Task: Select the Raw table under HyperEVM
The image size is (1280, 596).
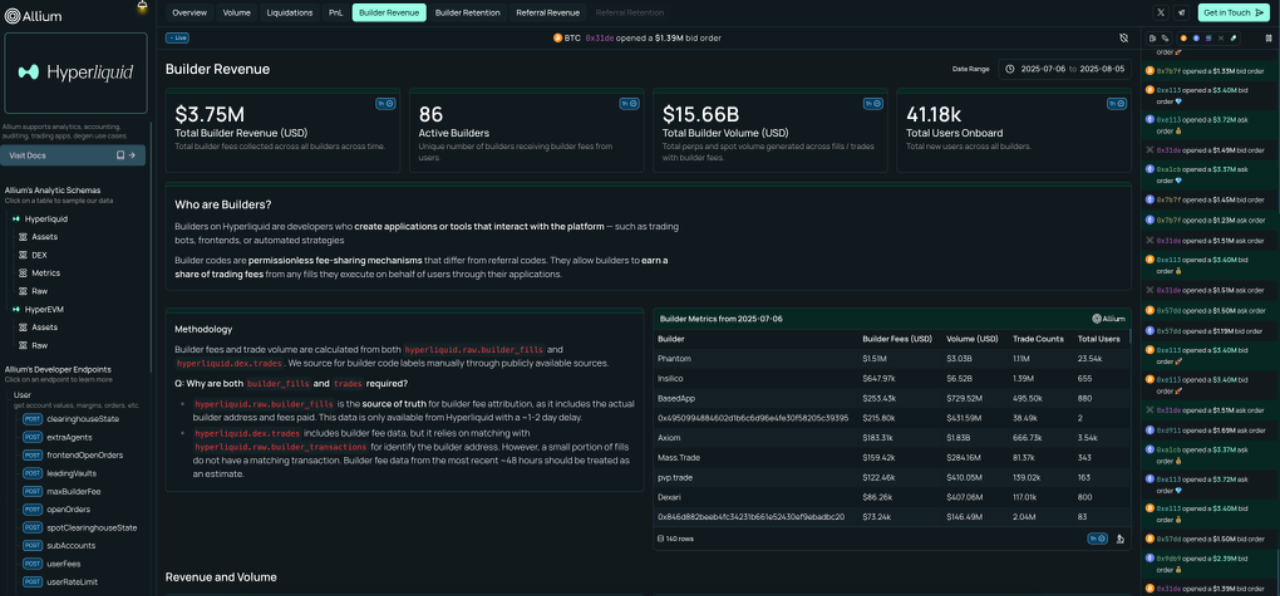Action: click(40, 345)
